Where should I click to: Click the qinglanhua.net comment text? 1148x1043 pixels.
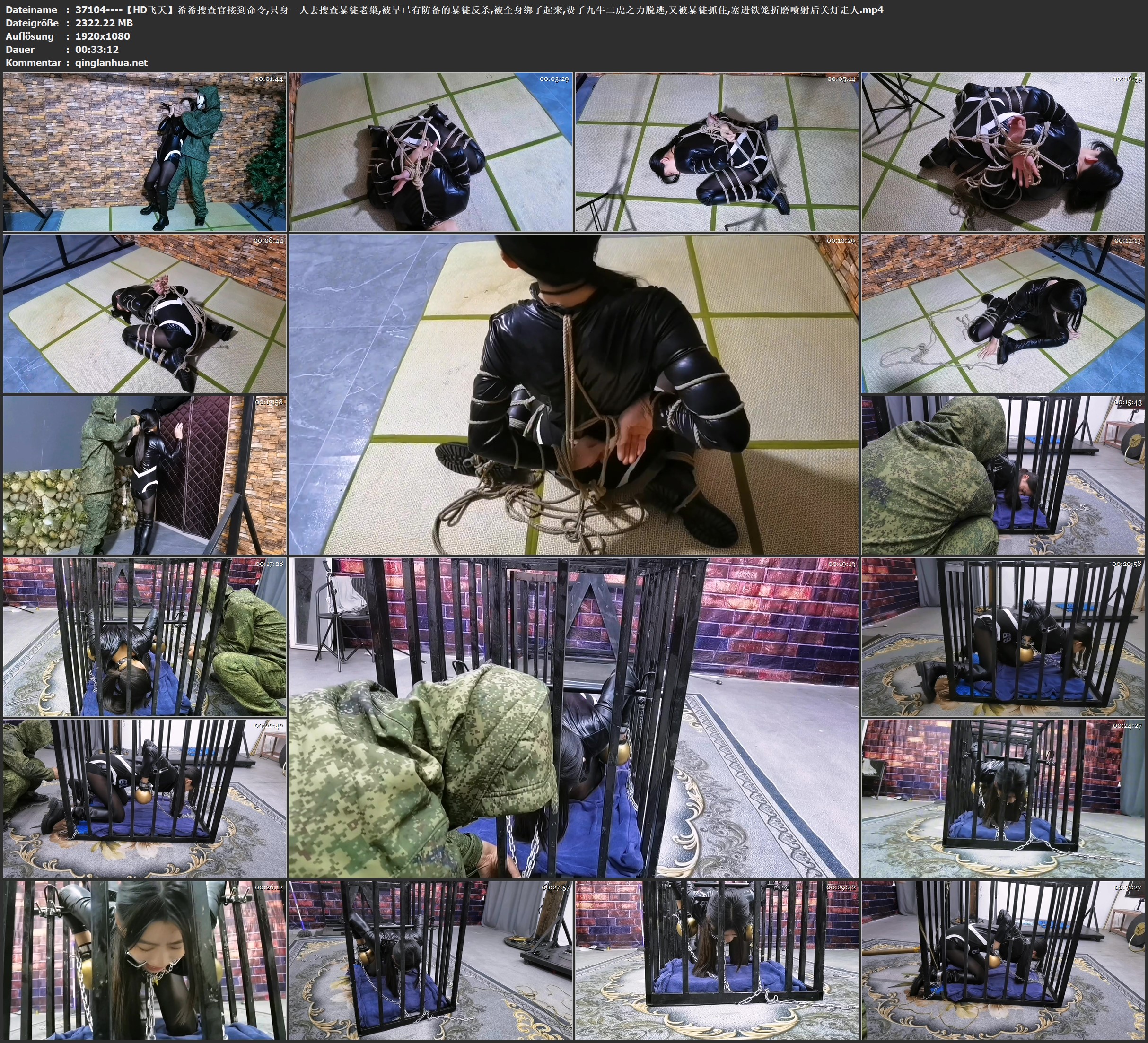[111, 62]
